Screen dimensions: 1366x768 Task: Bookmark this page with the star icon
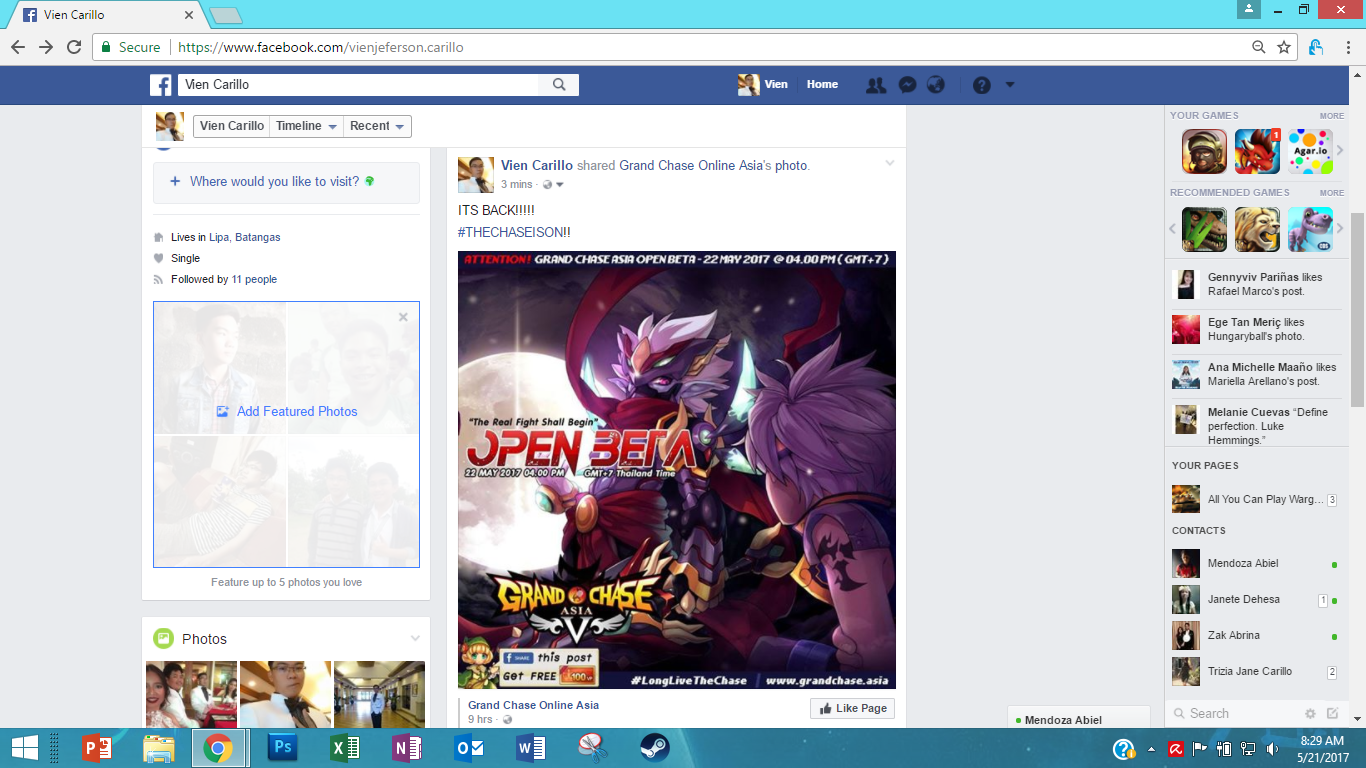coord(1284,47)
